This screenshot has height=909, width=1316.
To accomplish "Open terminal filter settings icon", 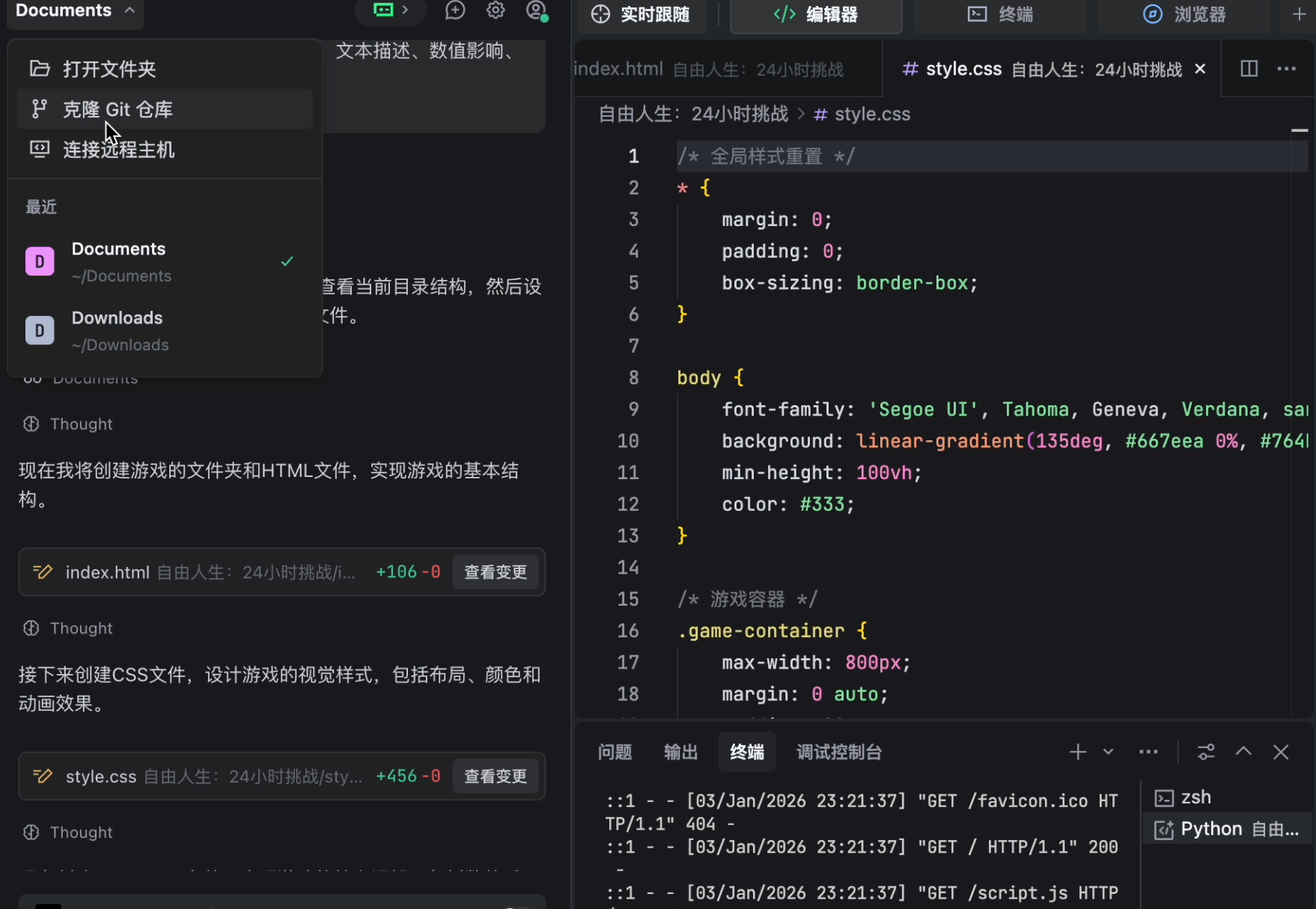I will click(x=1205, y=752).
